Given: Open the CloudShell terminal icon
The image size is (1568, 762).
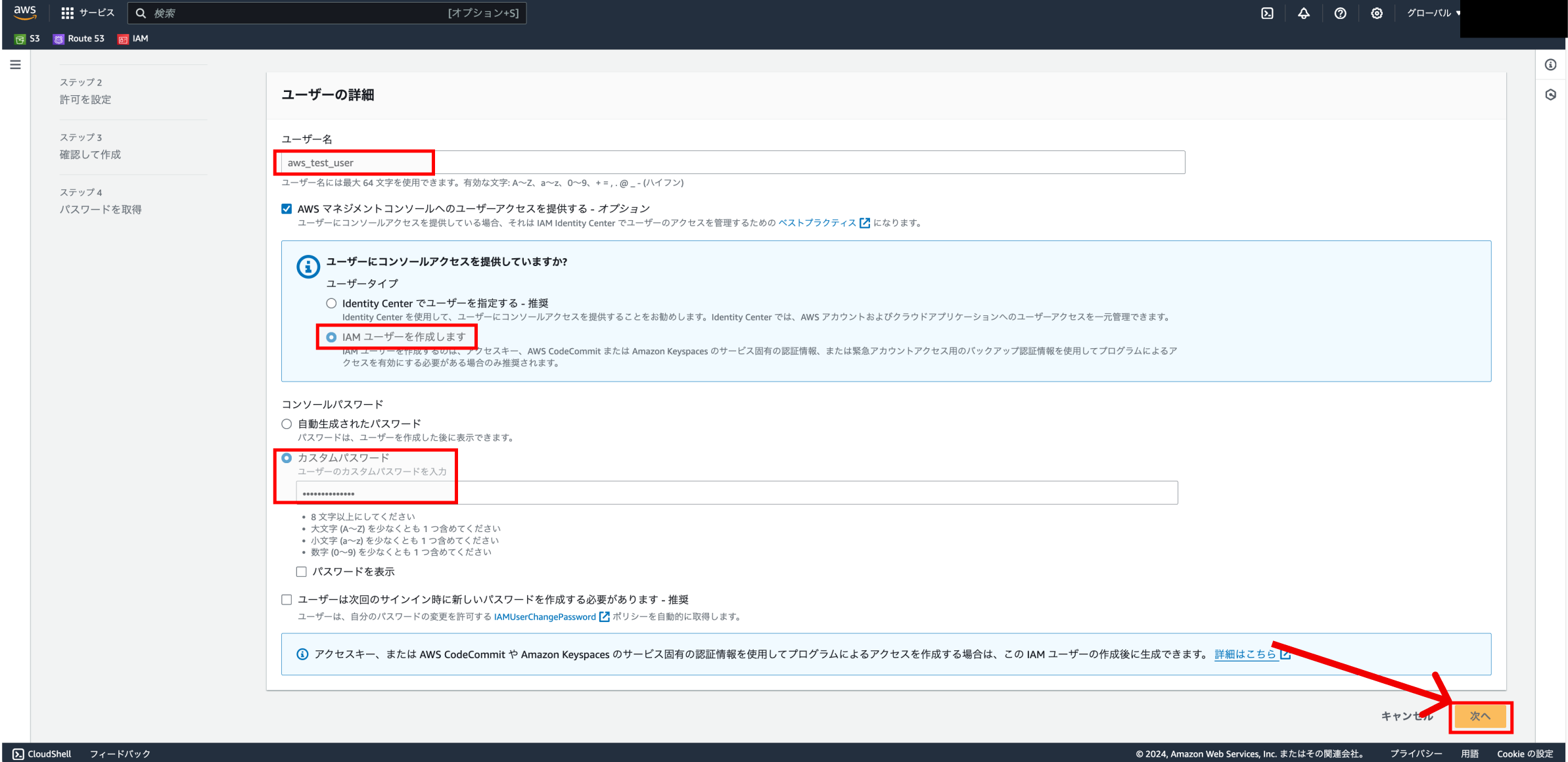Looking at the screenshot, I should pyautogui.click(x=1268, y=12).
